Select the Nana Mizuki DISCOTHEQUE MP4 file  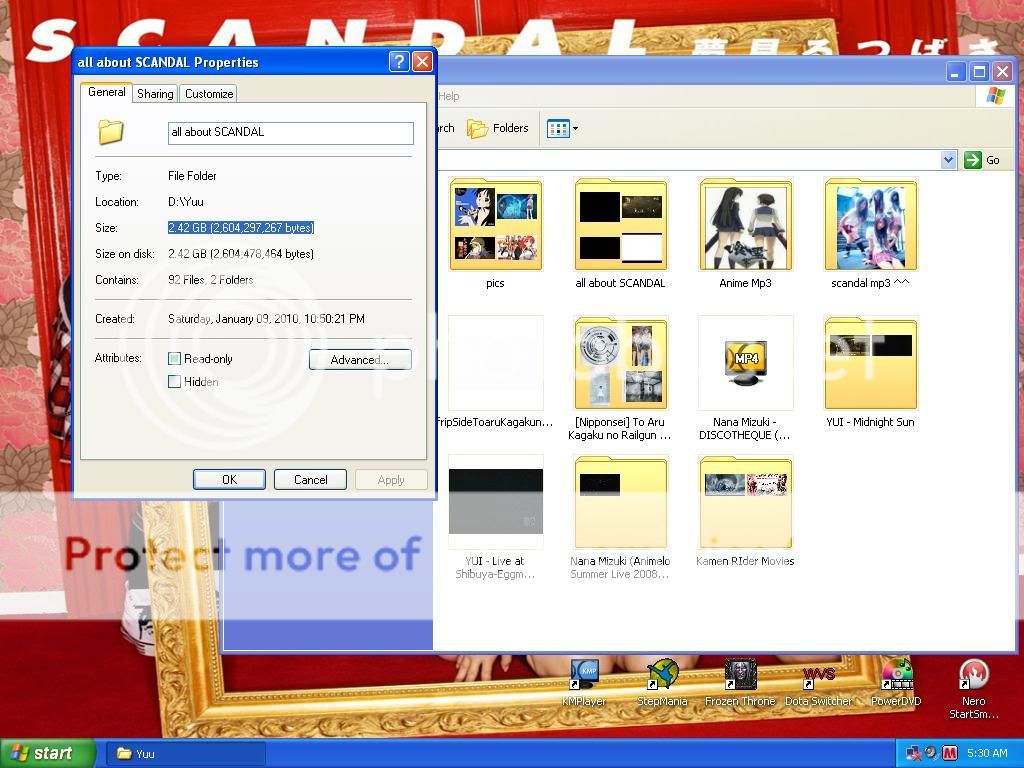(x=745, y=363)
